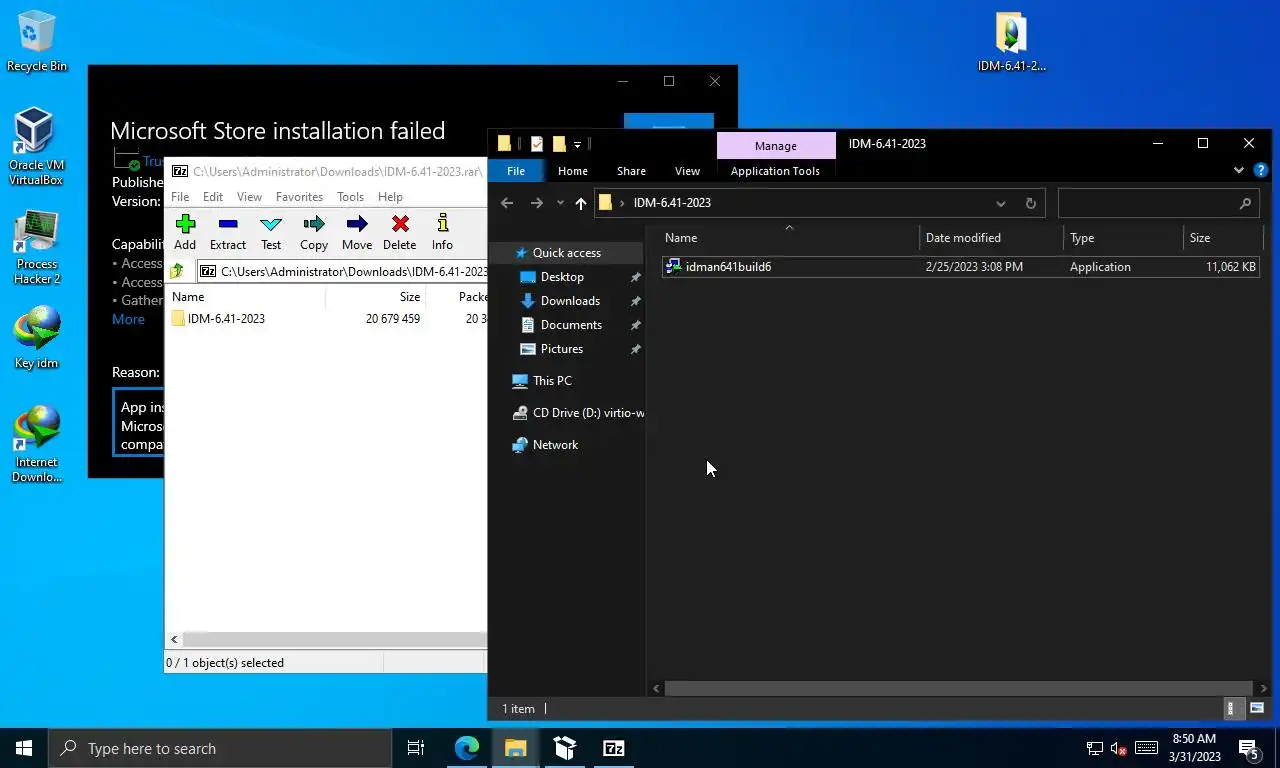Click the Explorer horizontal scrollbar
Image resolution: width=1280 pixels, height=768 pixels.
(x=959, y=689)
